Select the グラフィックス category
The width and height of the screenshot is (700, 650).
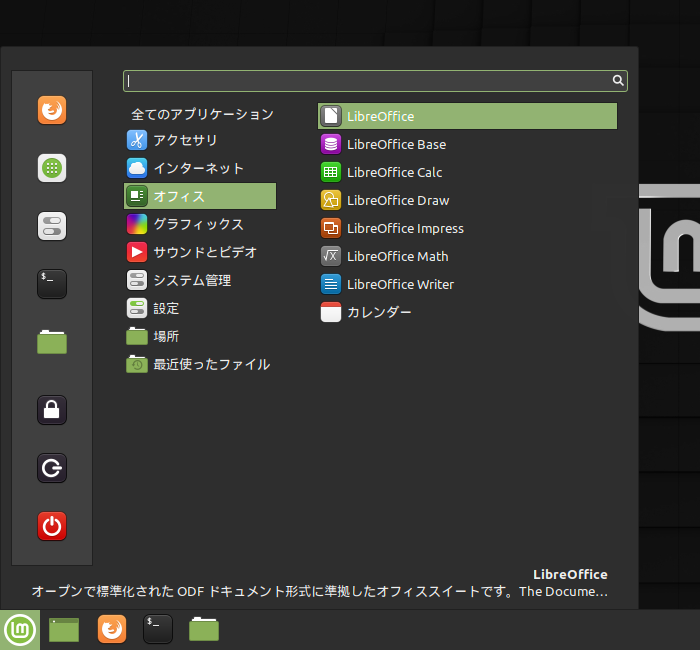pos(200,224)
